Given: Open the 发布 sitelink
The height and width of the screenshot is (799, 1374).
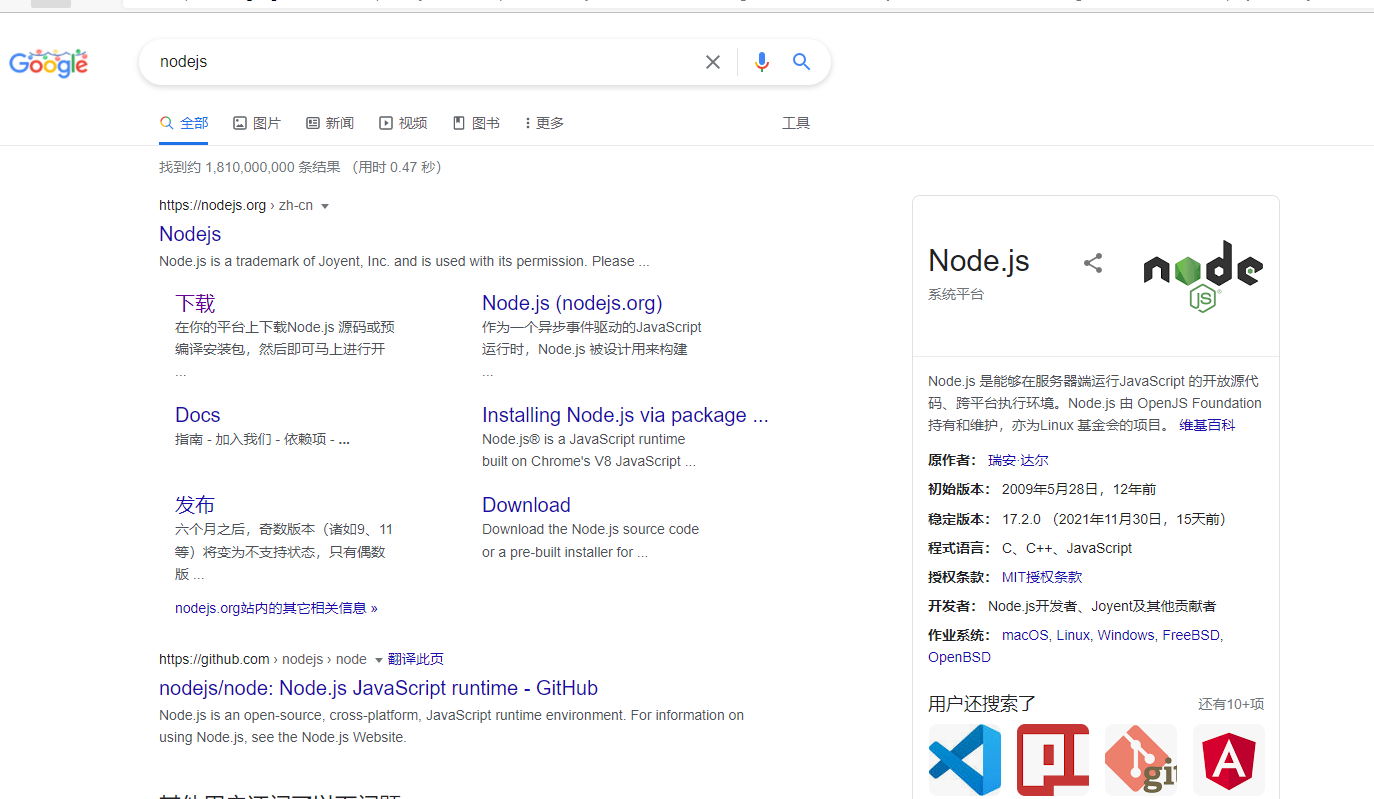Looking at the screenshot, I should 195,505.
